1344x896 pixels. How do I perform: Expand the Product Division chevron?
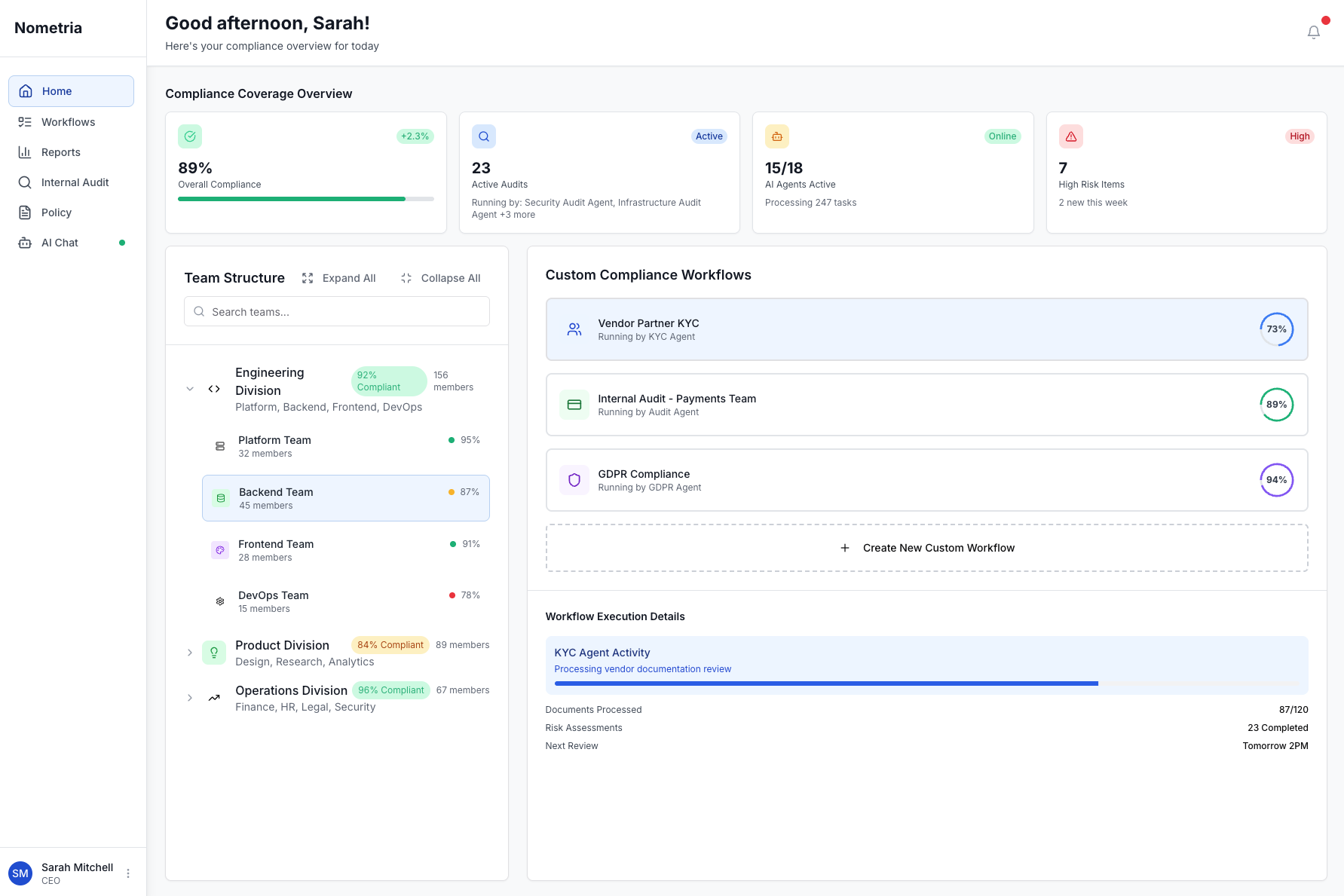pyautogui.click(x=190, y=653)
